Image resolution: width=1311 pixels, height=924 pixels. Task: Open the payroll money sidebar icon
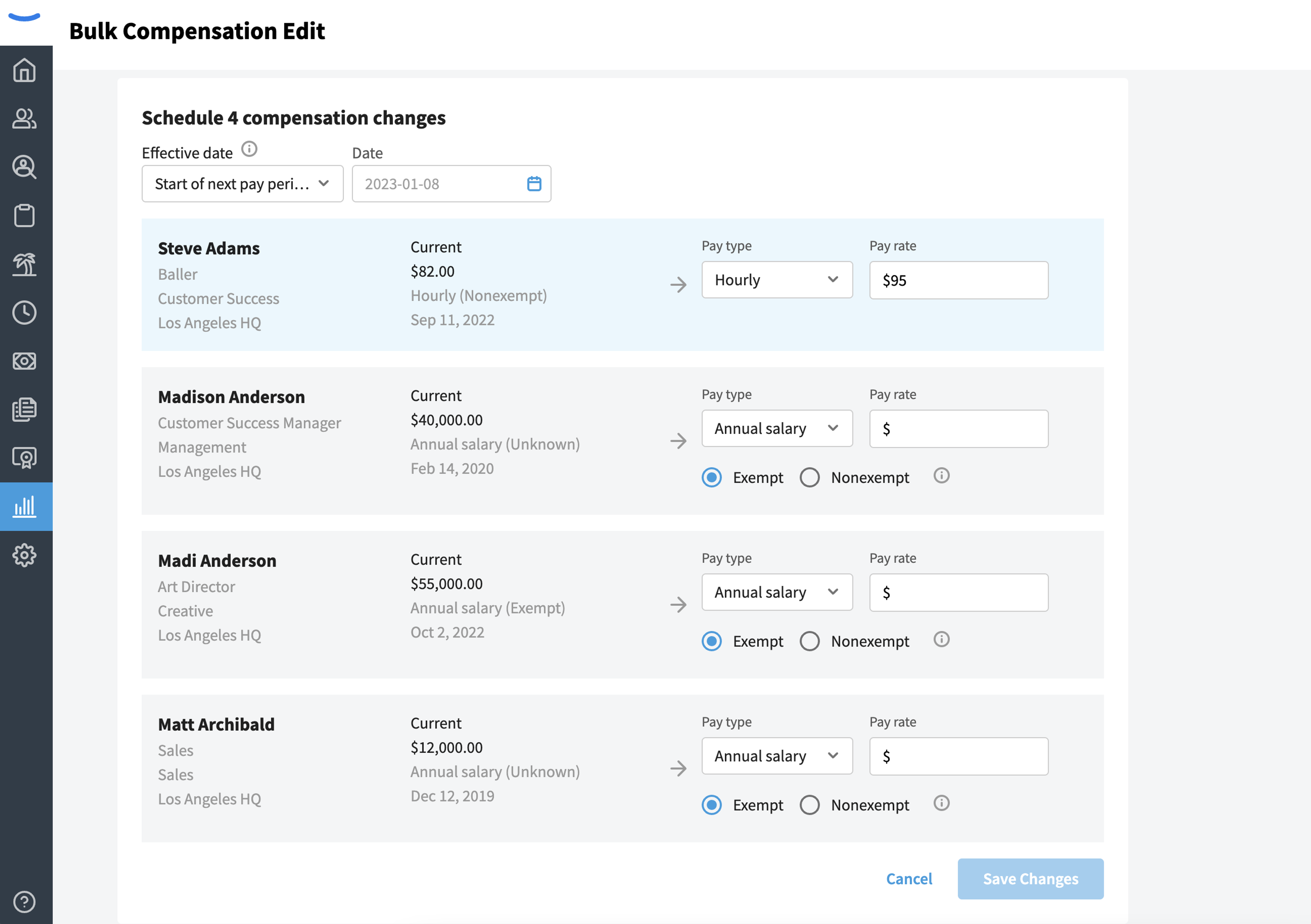[x=25, y=361]
